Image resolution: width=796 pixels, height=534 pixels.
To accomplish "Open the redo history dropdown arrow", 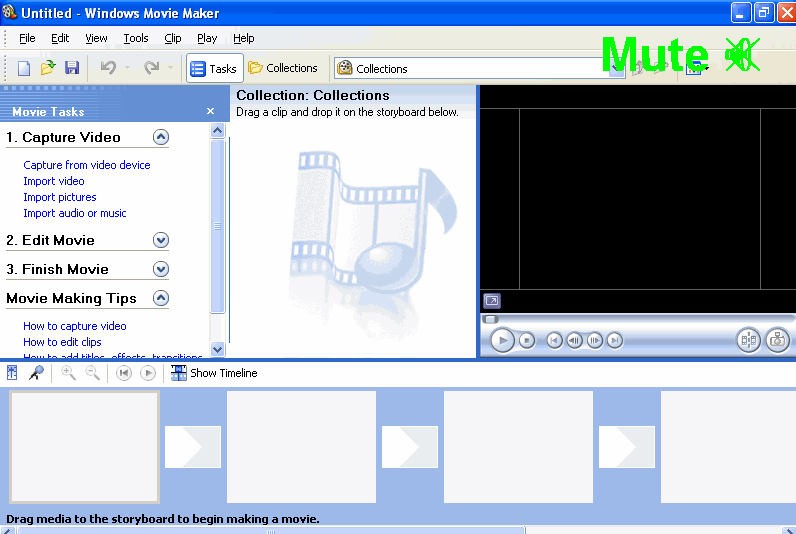I will (171, 68).
